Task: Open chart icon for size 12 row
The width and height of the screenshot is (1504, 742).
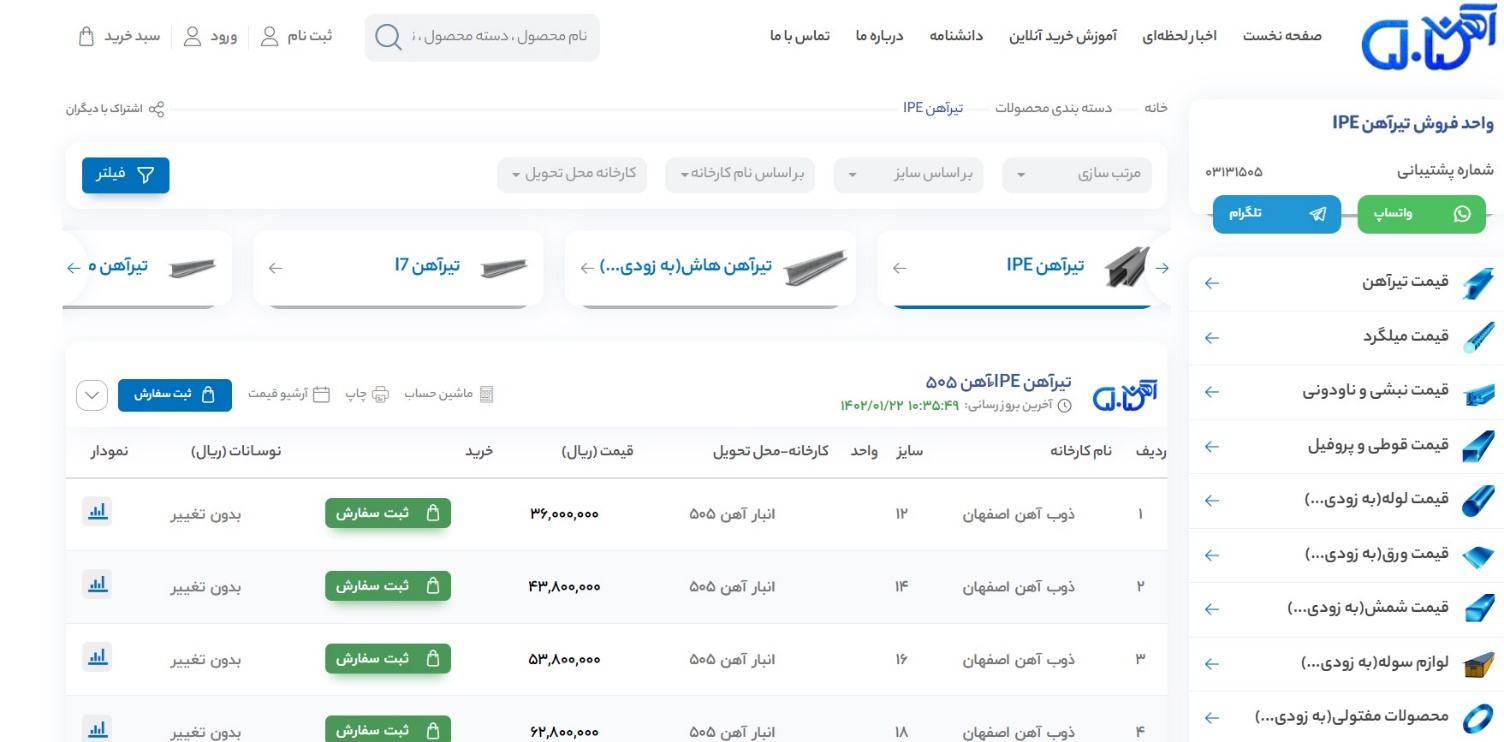Action: (x=97, y=511)
